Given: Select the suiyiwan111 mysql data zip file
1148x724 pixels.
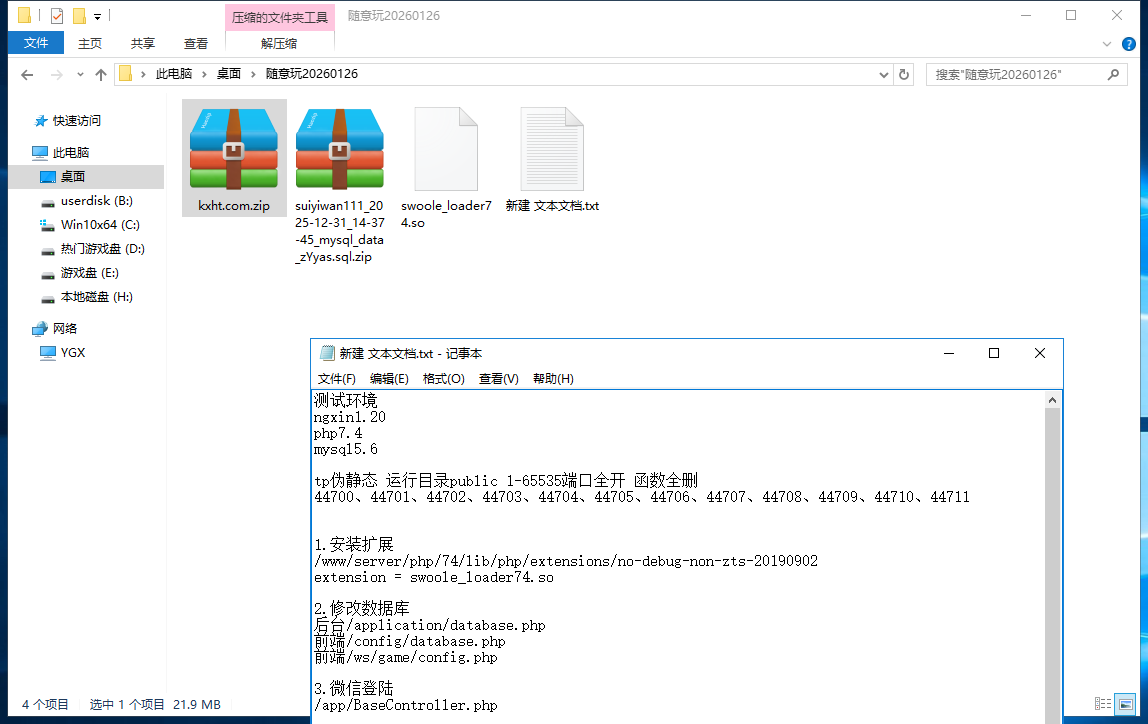Looking at the screenshot, I should (340, 149).
